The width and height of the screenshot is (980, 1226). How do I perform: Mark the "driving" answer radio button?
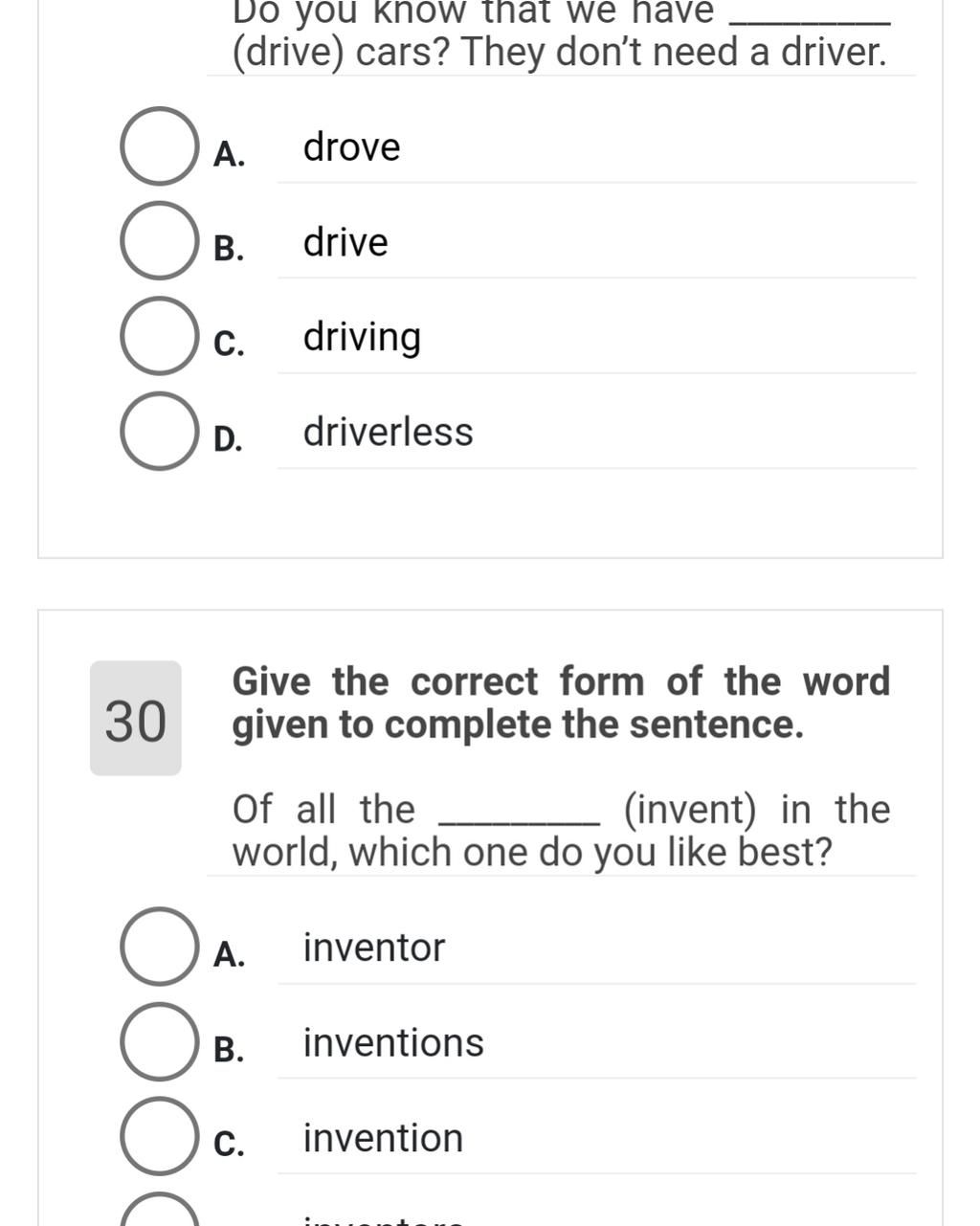pos(159,336)
